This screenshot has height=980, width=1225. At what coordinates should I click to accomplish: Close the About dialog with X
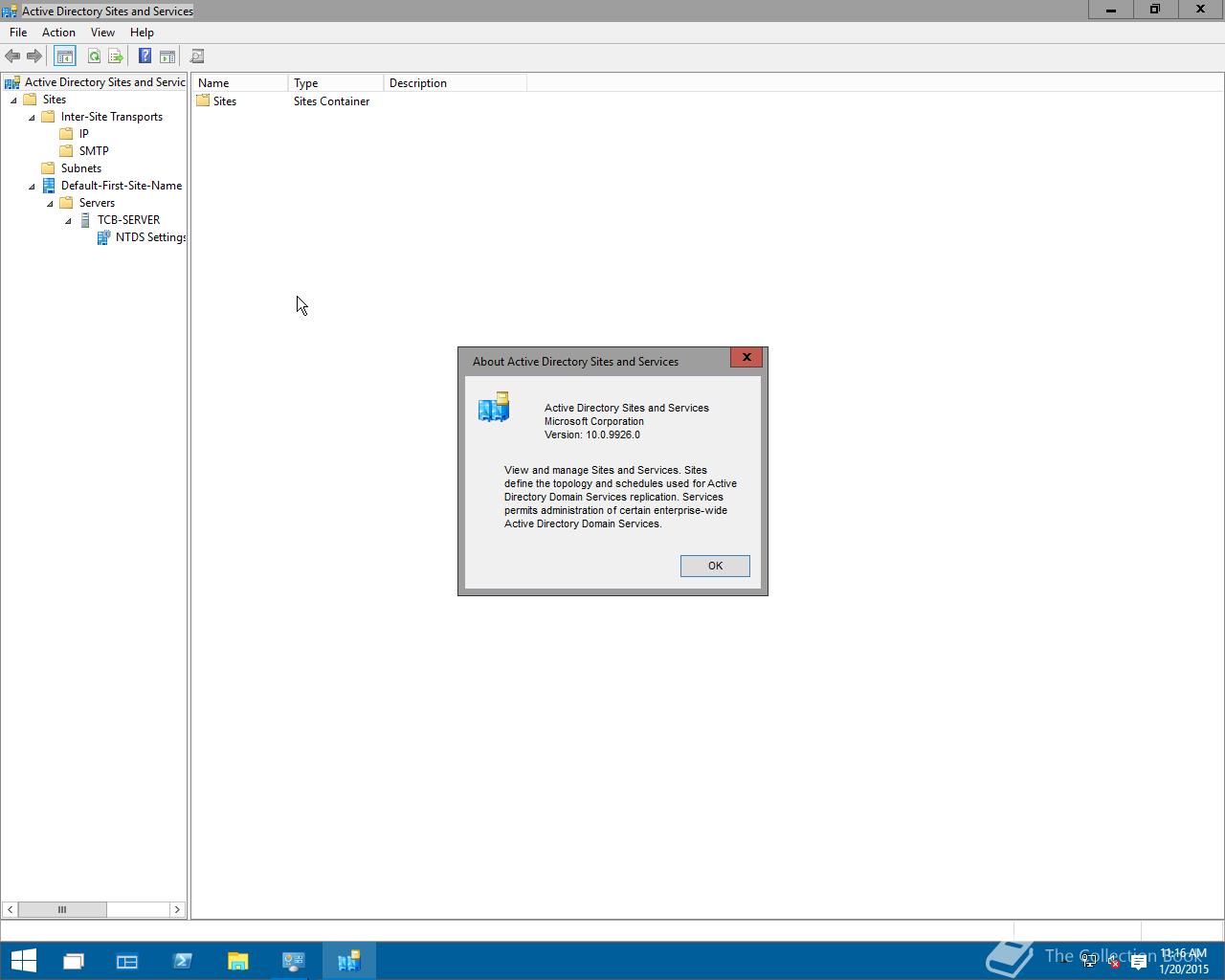pyautogui.click(x=746, y=357)
